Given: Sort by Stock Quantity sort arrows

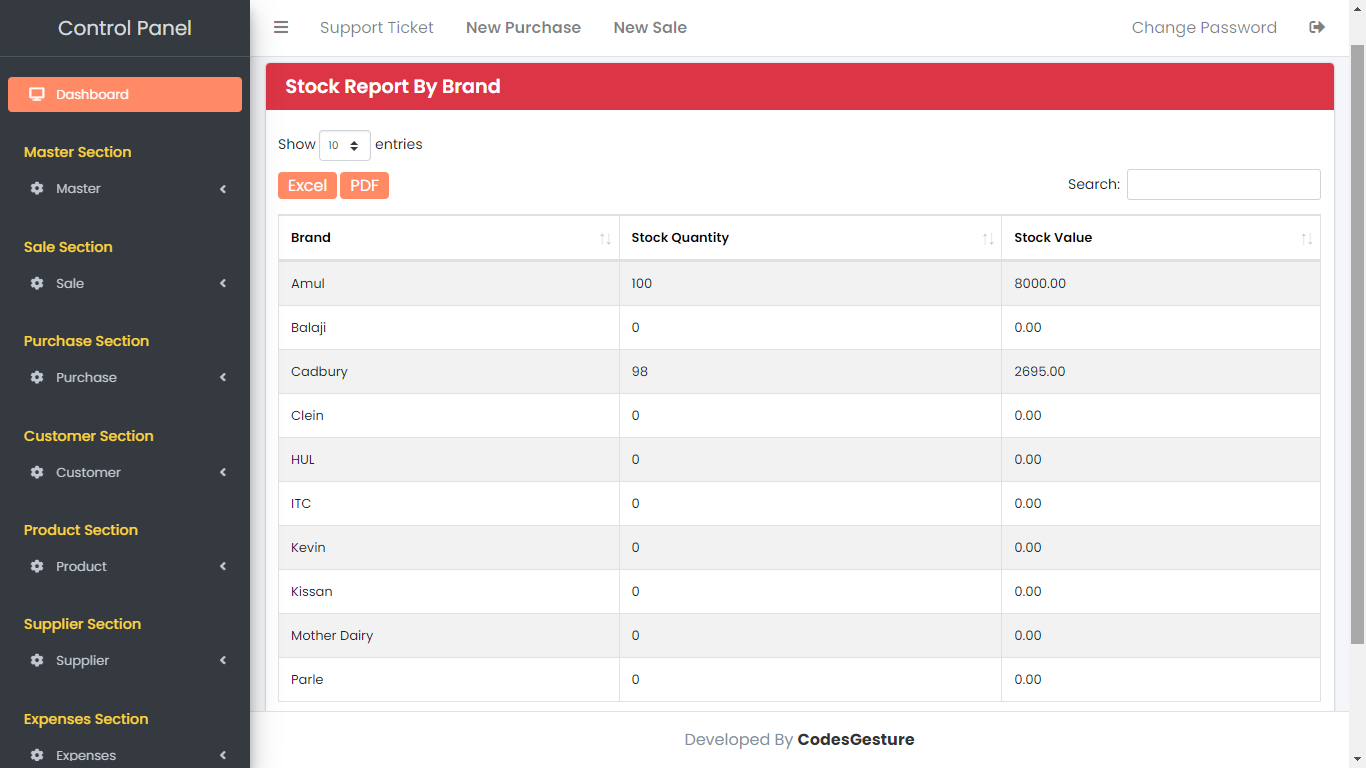Looking at the screenshot, I should [x=988, y=238].
